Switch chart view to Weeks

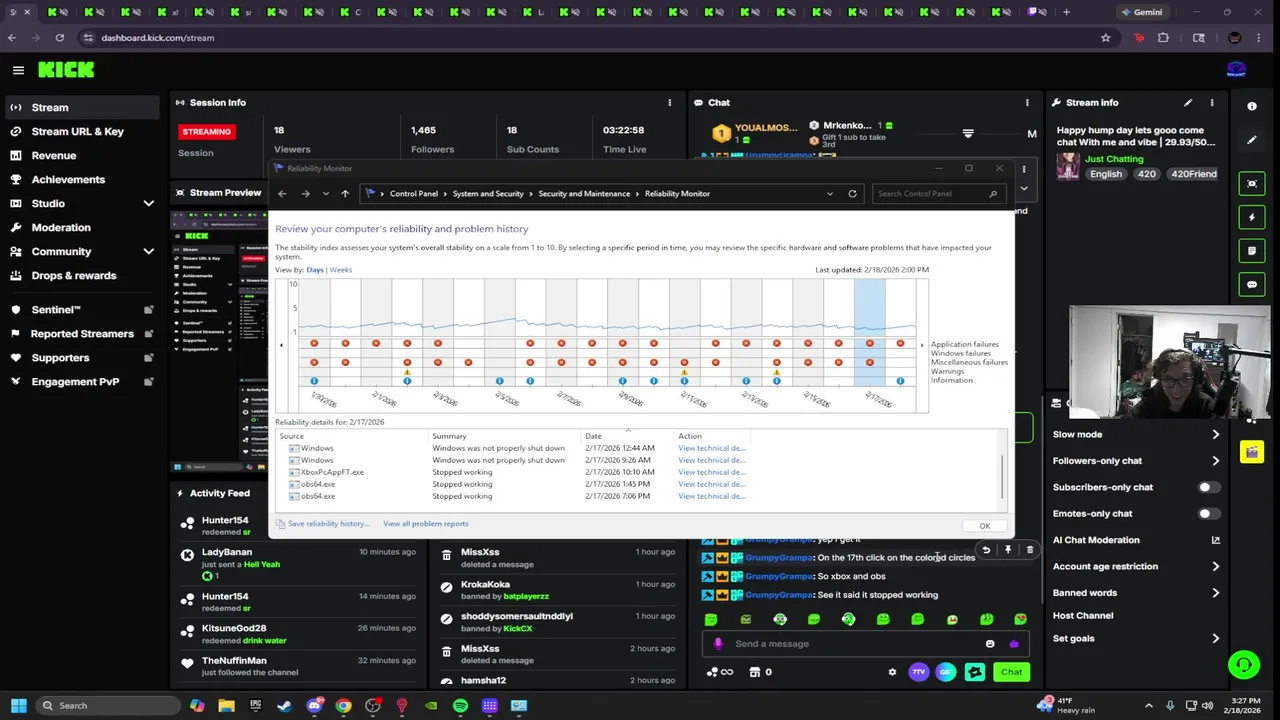[341, 270]
